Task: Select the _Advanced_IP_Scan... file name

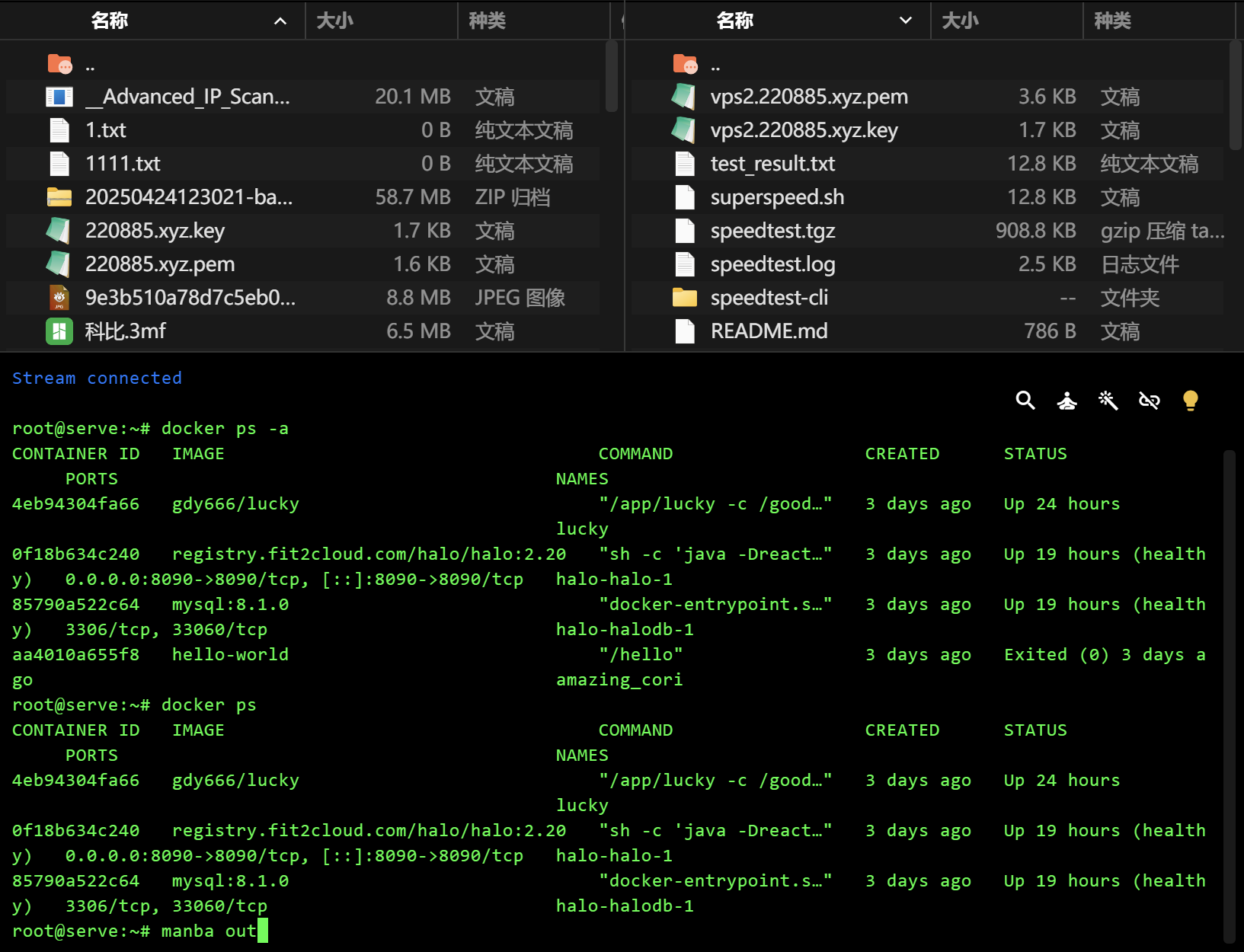Action: pos(187,97)
